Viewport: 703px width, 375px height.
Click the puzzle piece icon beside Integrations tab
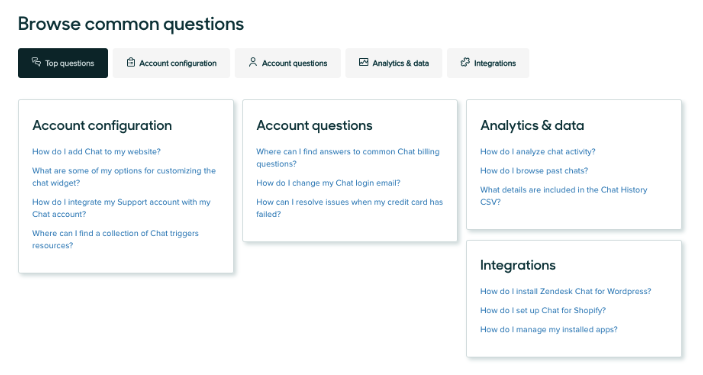point(465,62)
